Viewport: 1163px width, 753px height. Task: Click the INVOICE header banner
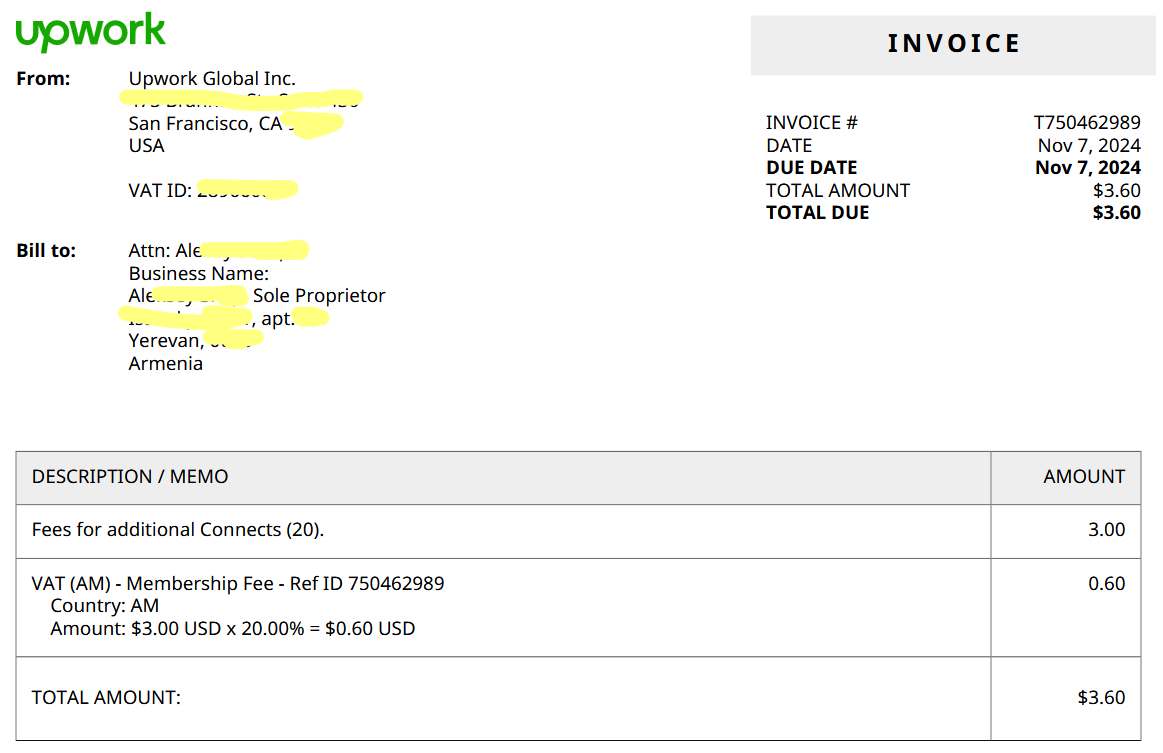[953, 45]
